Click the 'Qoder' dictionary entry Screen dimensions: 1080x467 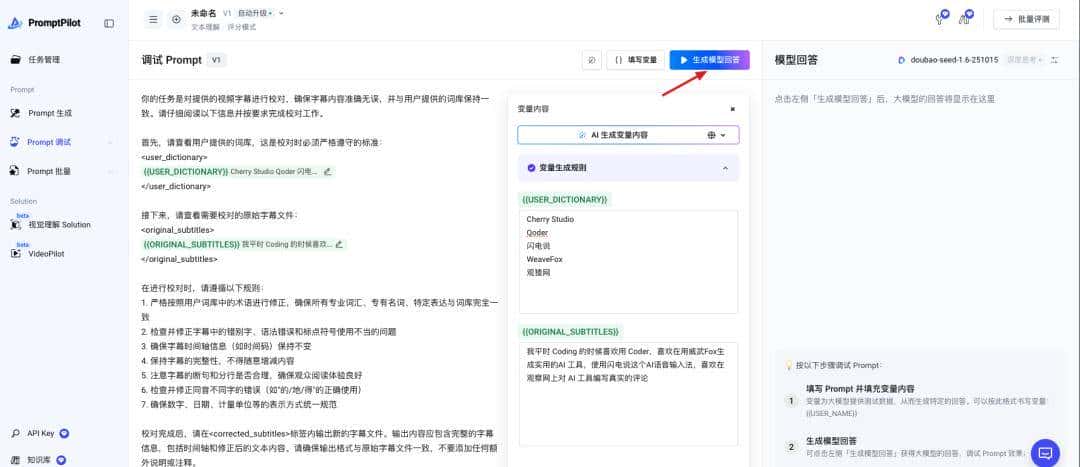(x=537, y=233)
